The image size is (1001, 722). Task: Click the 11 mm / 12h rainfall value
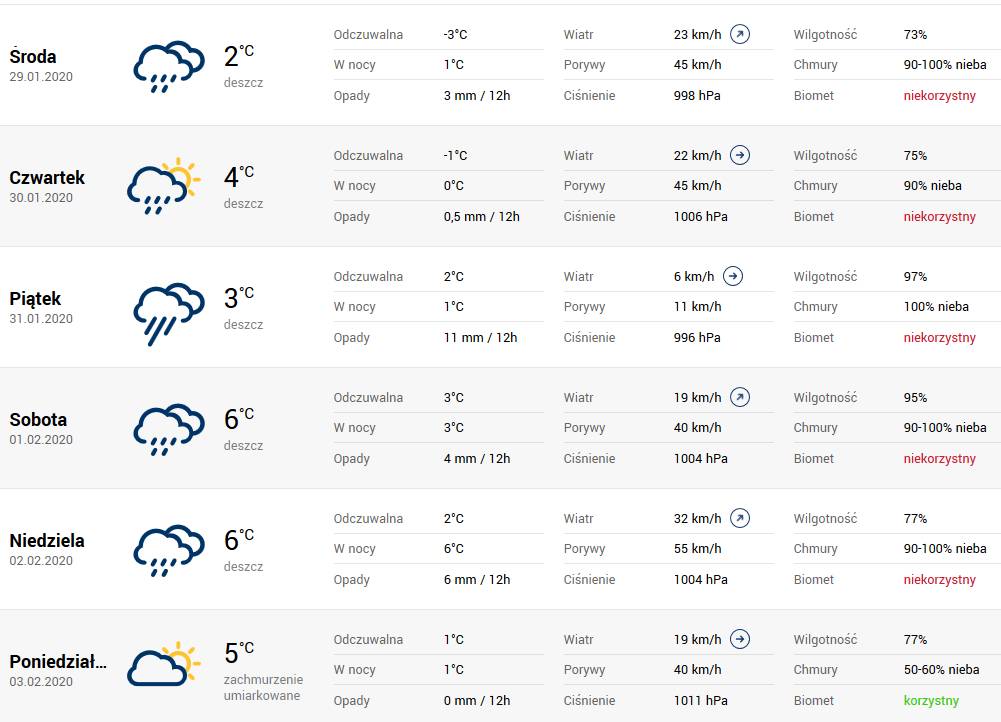point(480,338)
